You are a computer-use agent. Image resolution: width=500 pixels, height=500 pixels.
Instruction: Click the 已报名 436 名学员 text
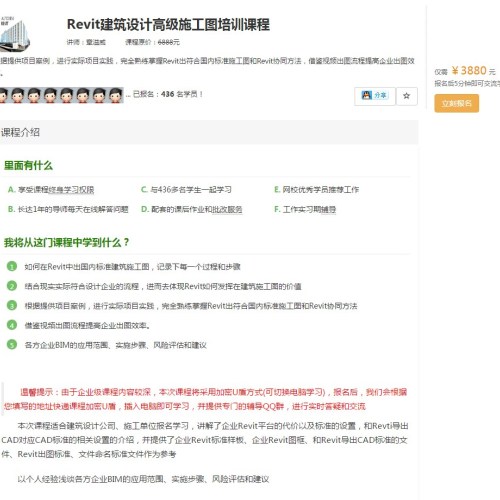(x=168, y=94)
